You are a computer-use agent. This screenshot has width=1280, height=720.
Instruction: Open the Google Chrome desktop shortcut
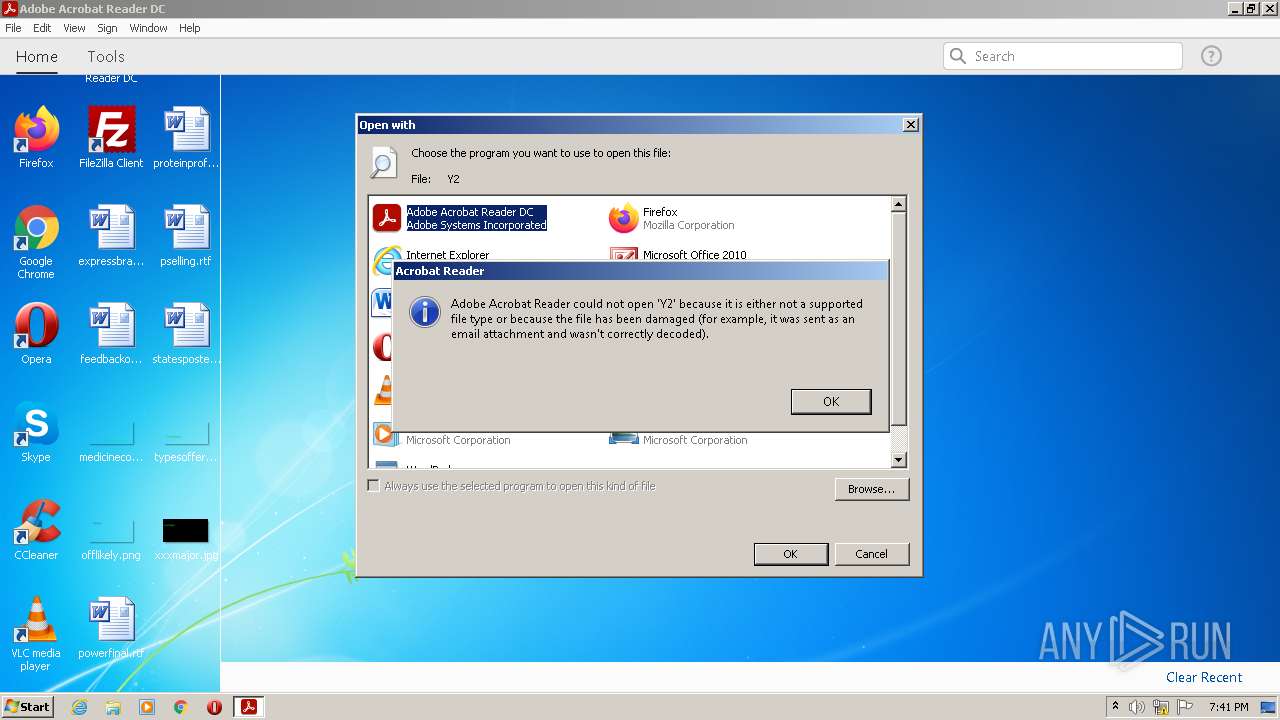coord(36,242)
